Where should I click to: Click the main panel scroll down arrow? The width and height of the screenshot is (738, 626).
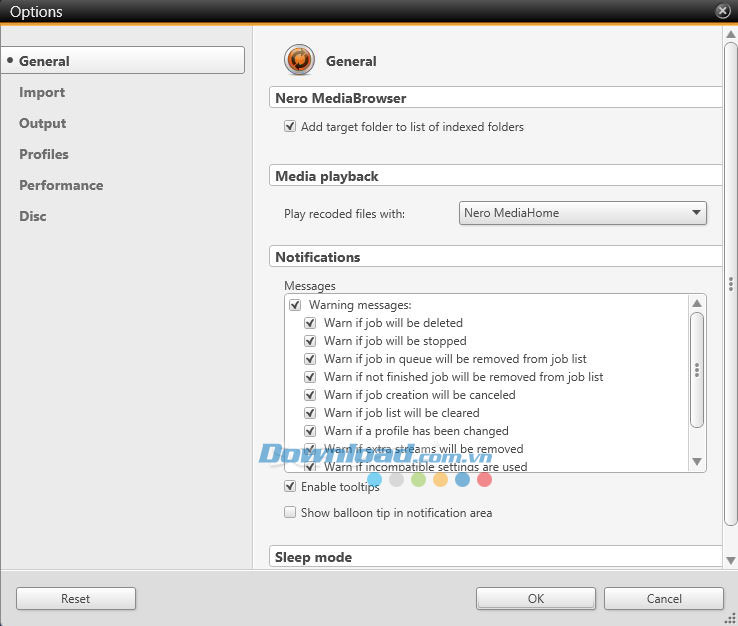(730, 561)
